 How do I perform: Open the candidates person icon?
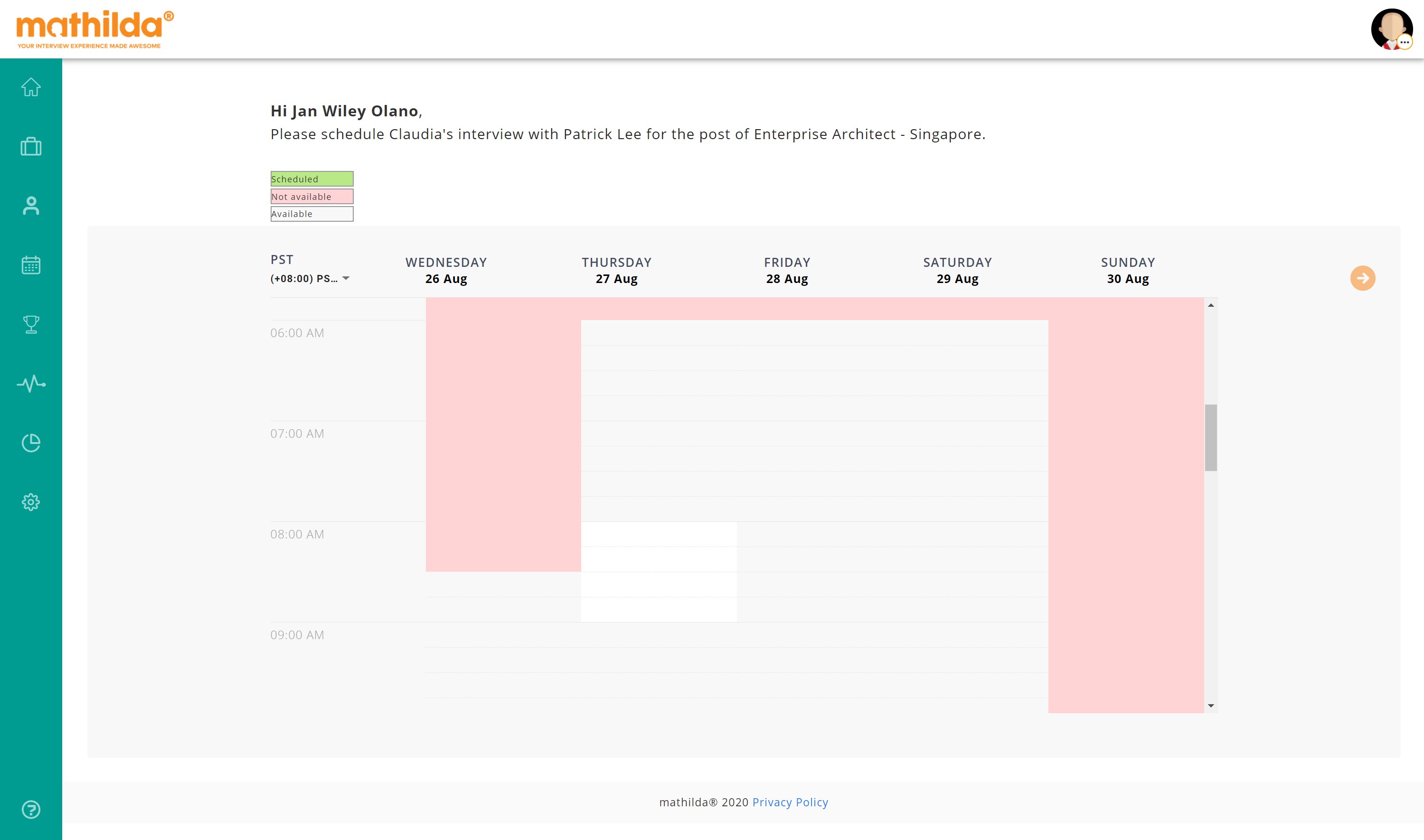pyautogui.click(x=31, y=206)
